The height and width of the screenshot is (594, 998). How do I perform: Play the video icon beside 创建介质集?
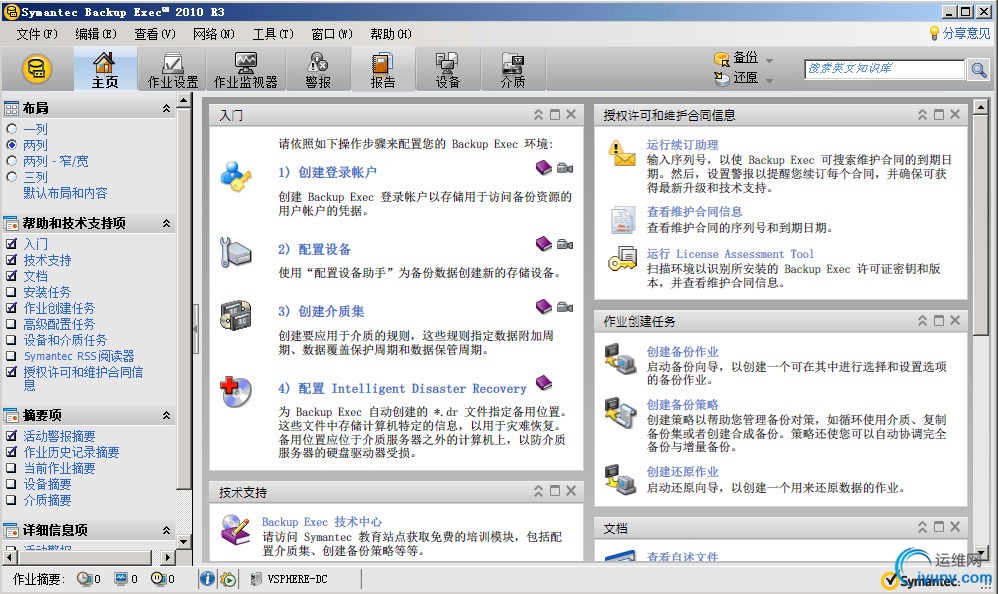point(565,307)
